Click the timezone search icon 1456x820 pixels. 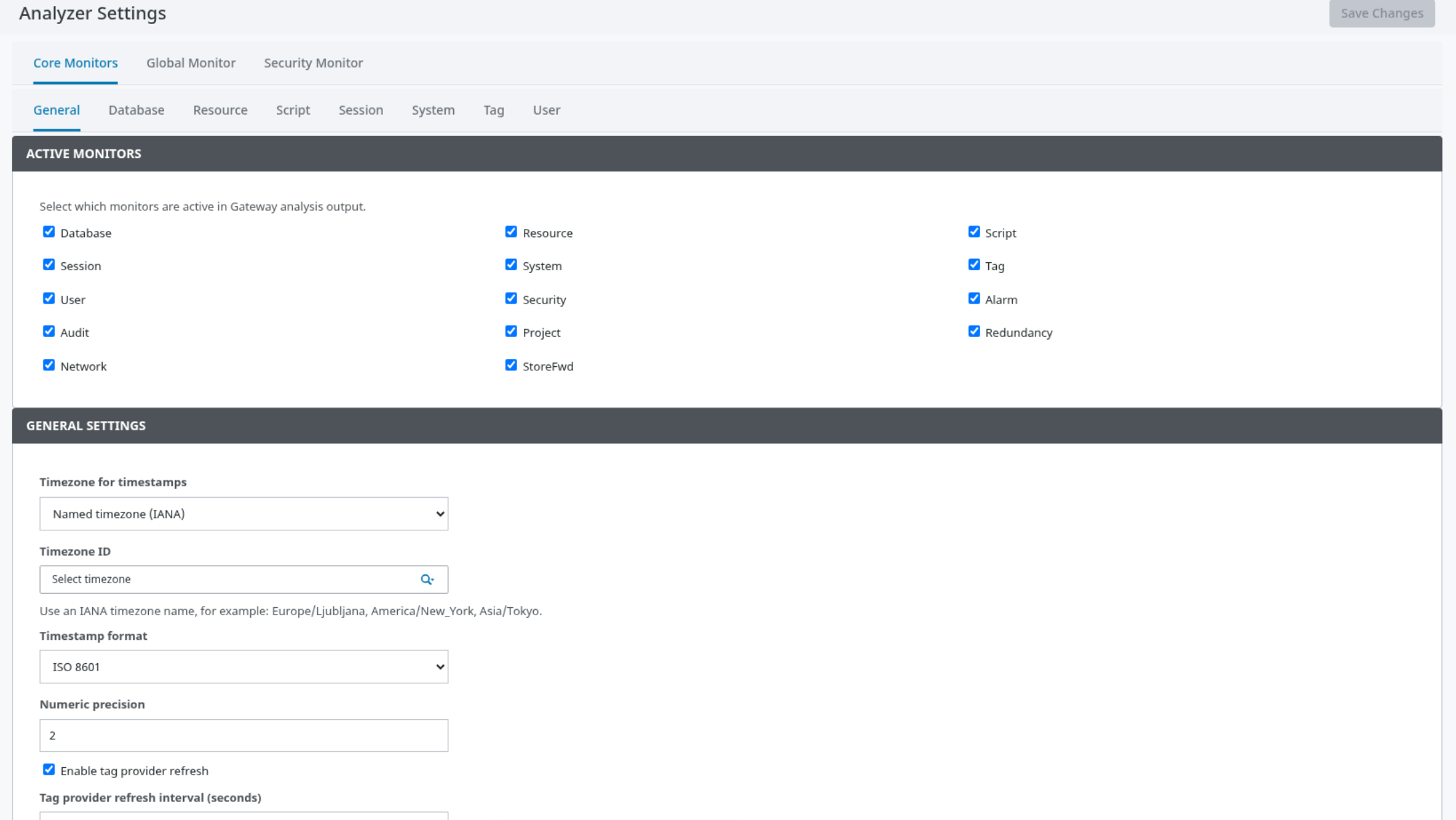point(427,579)
